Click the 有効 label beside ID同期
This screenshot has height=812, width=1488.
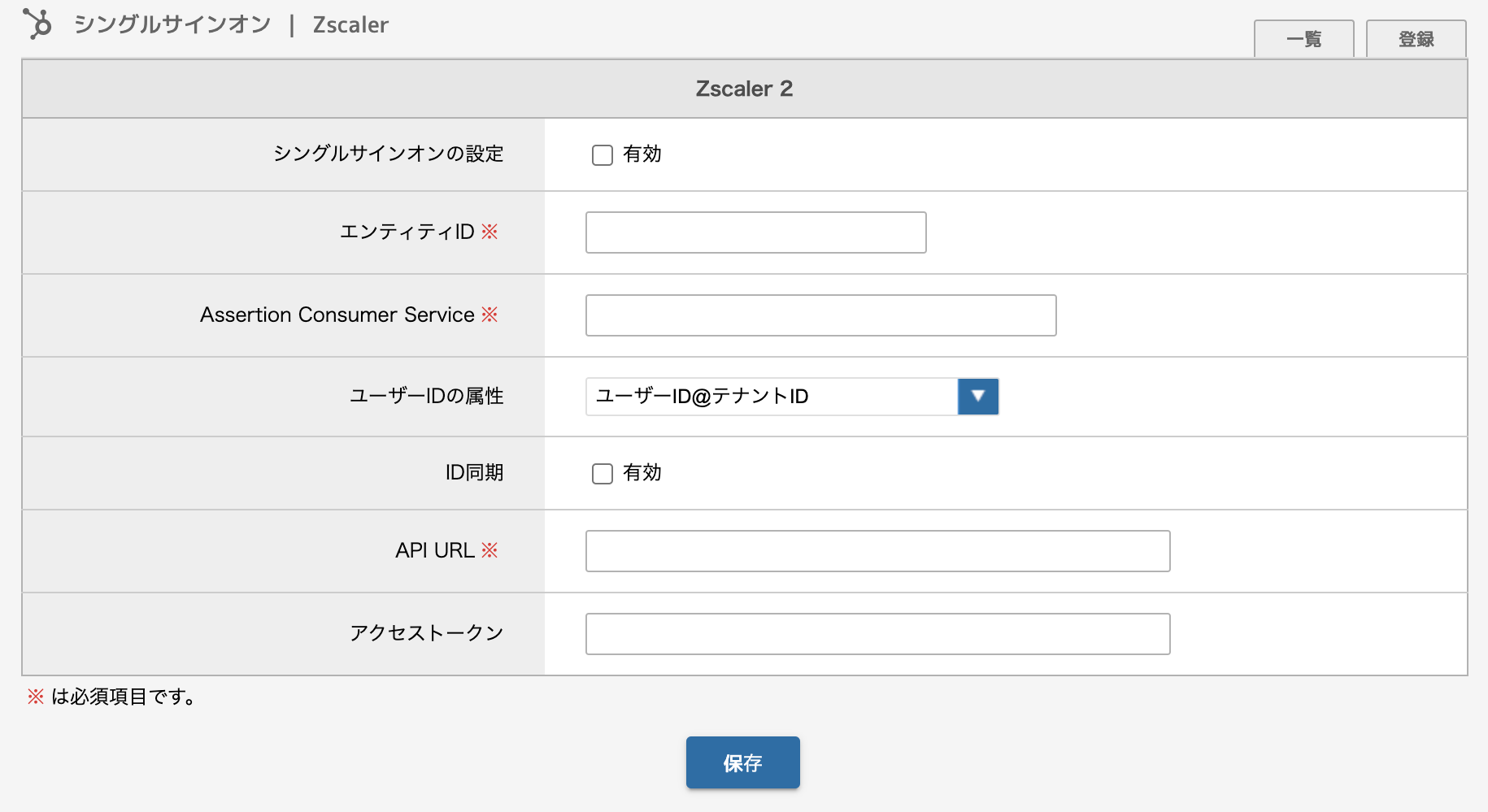642,473
